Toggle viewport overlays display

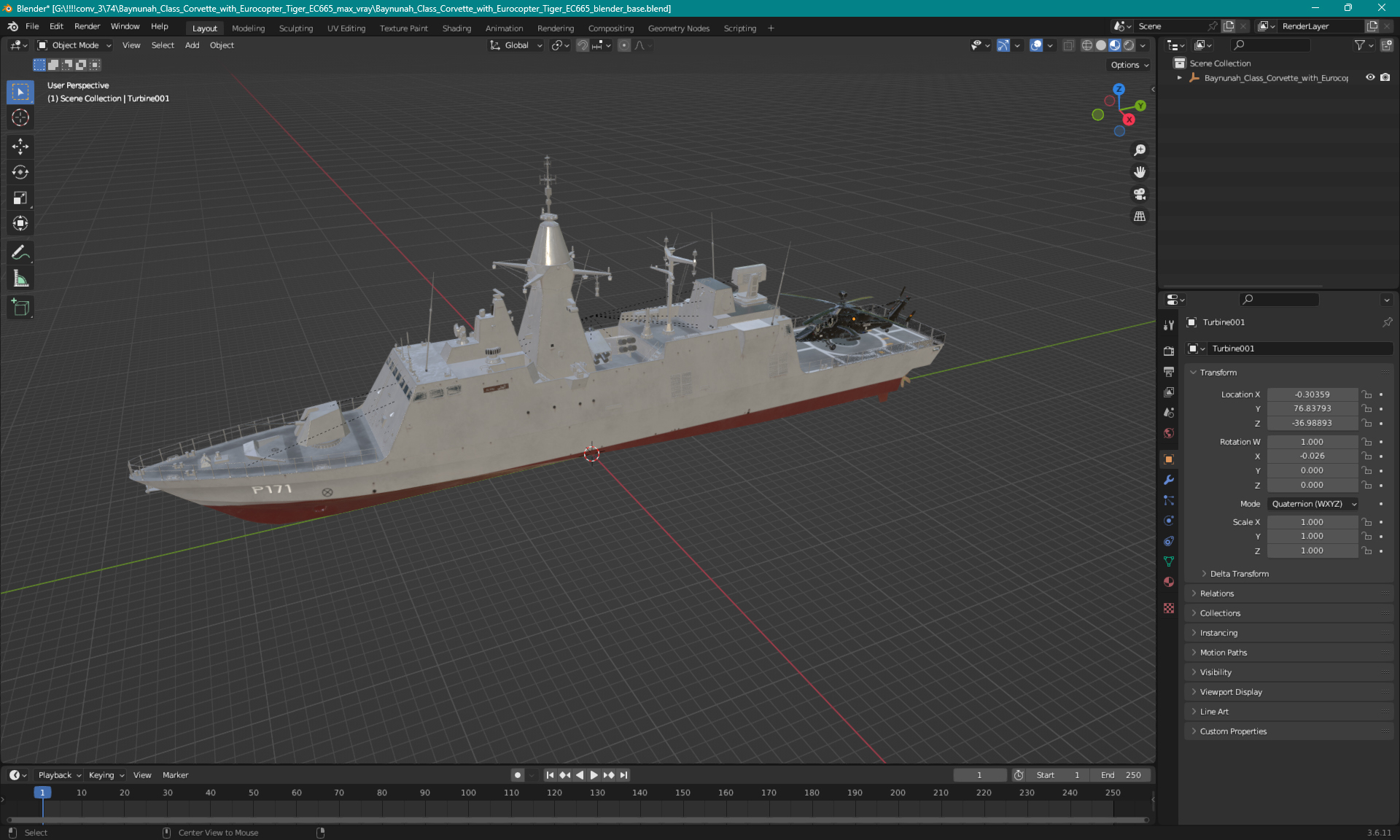pyautogui.click(x=1036, y=45)
